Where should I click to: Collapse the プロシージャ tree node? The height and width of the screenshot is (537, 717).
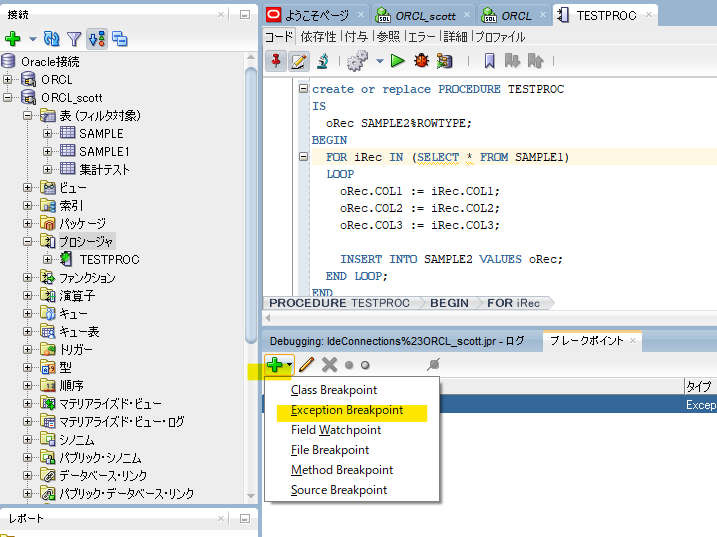coord(28,241)
